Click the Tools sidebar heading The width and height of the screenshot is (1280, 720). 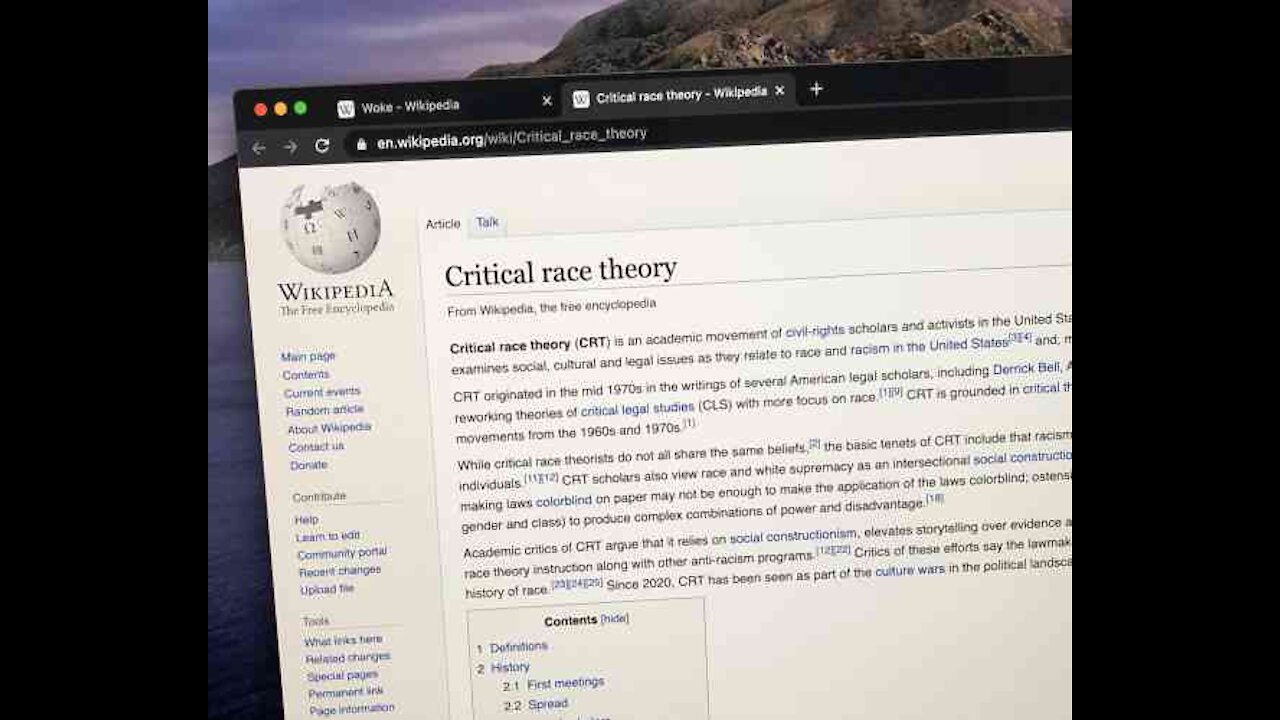coord(316,622)
